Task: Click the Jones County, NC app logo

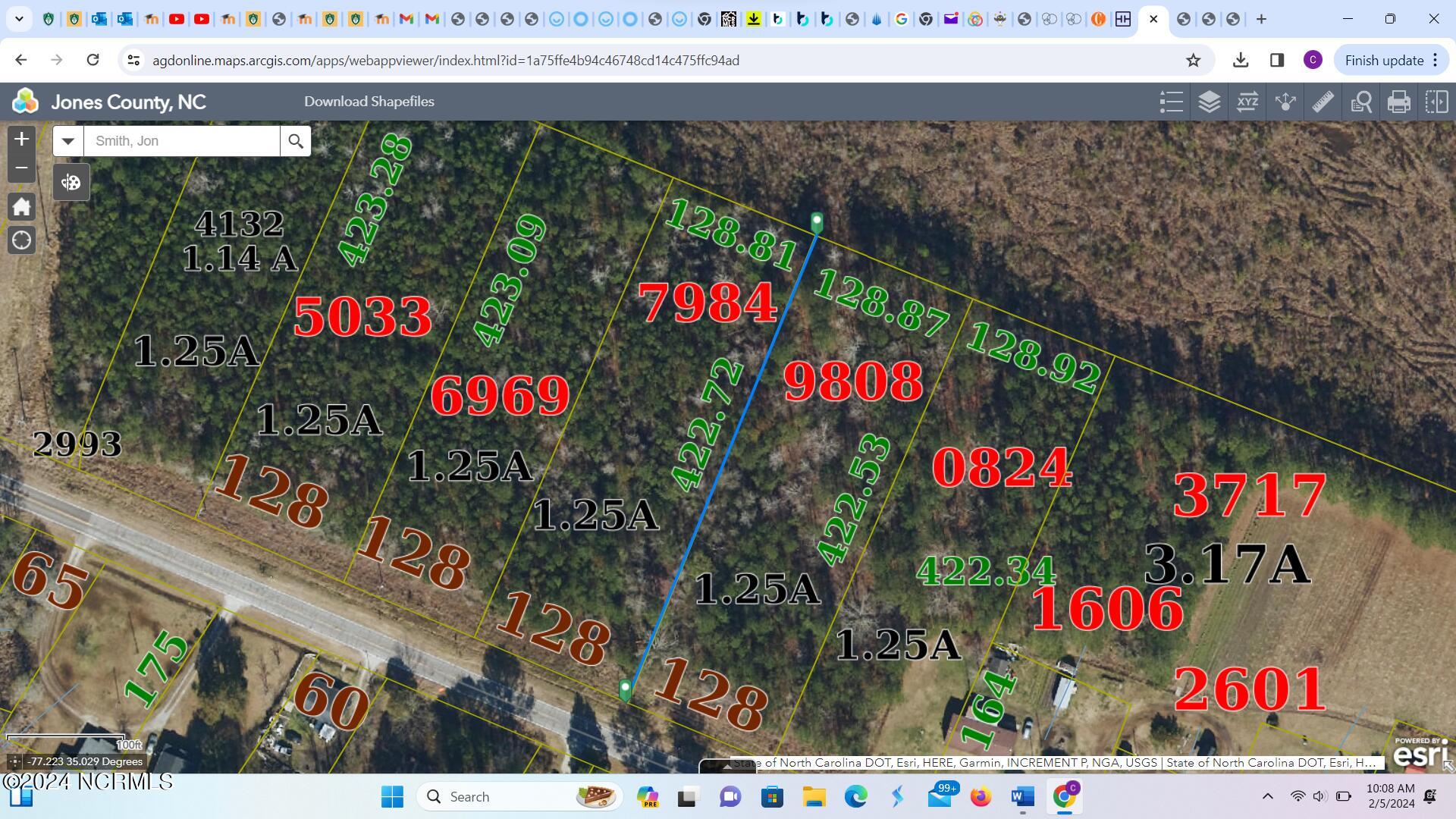Action: point(25,102)
